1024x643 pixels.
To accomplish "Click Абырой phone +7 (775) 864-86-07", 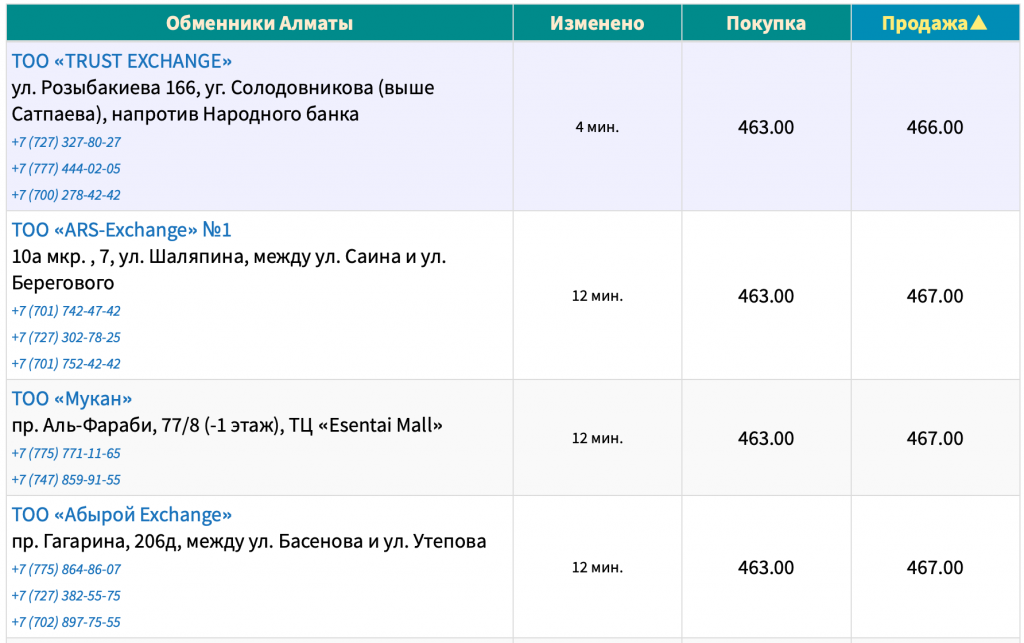I will tap(66, 569).
